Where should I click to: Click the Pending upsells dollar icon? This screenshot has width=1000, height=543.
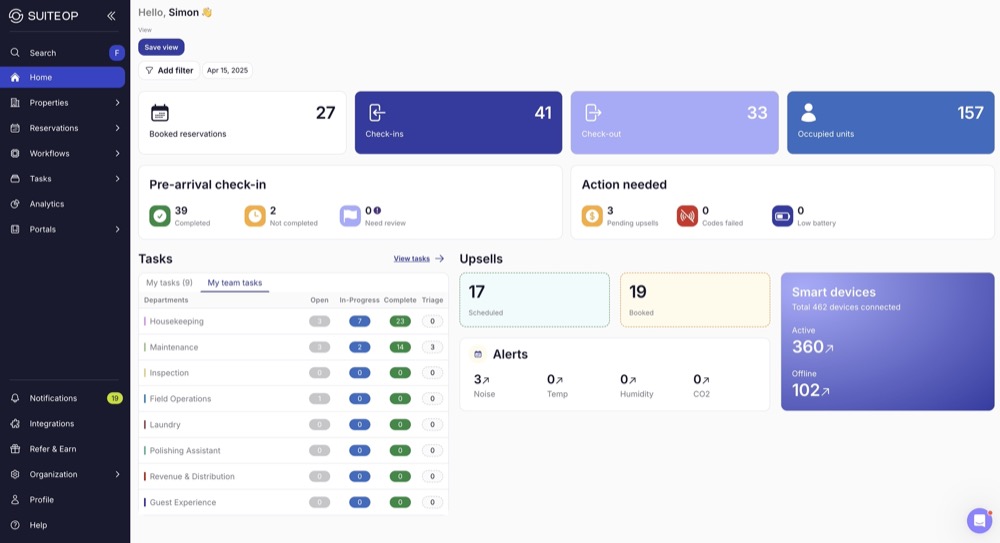point(592,216)
